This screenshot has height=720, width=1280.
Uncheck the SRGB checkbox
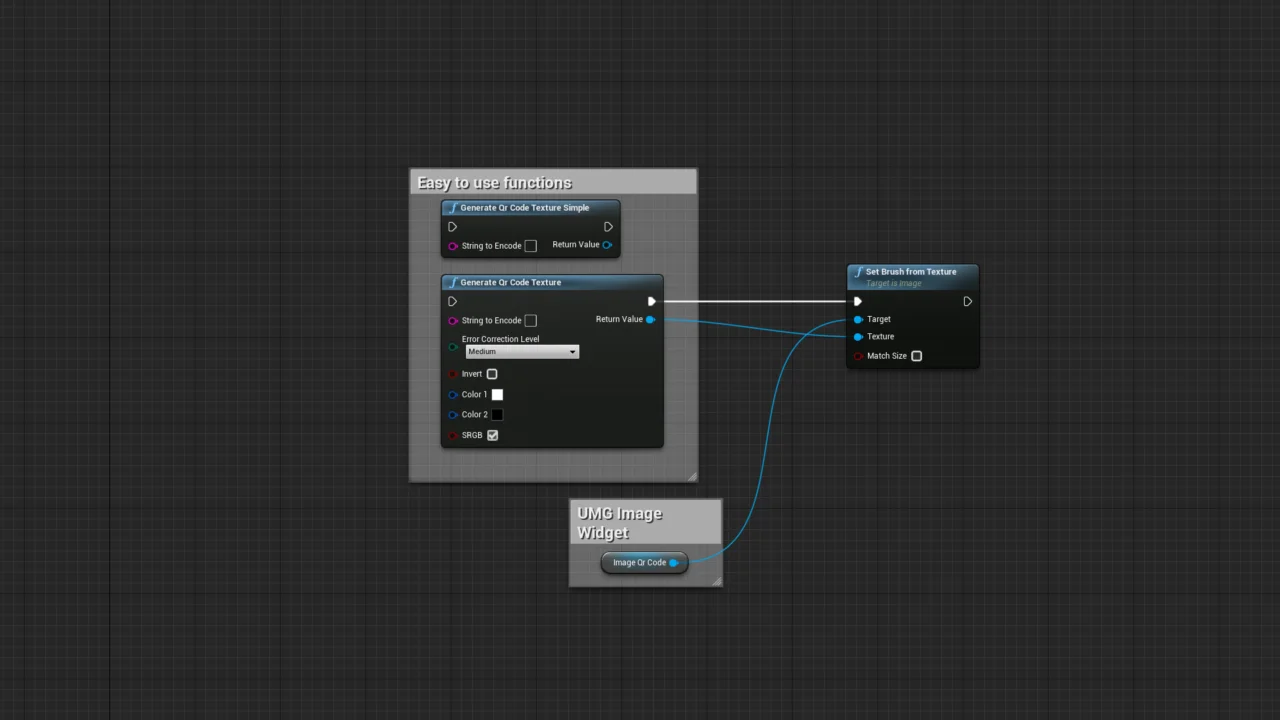tap(492, 435)
